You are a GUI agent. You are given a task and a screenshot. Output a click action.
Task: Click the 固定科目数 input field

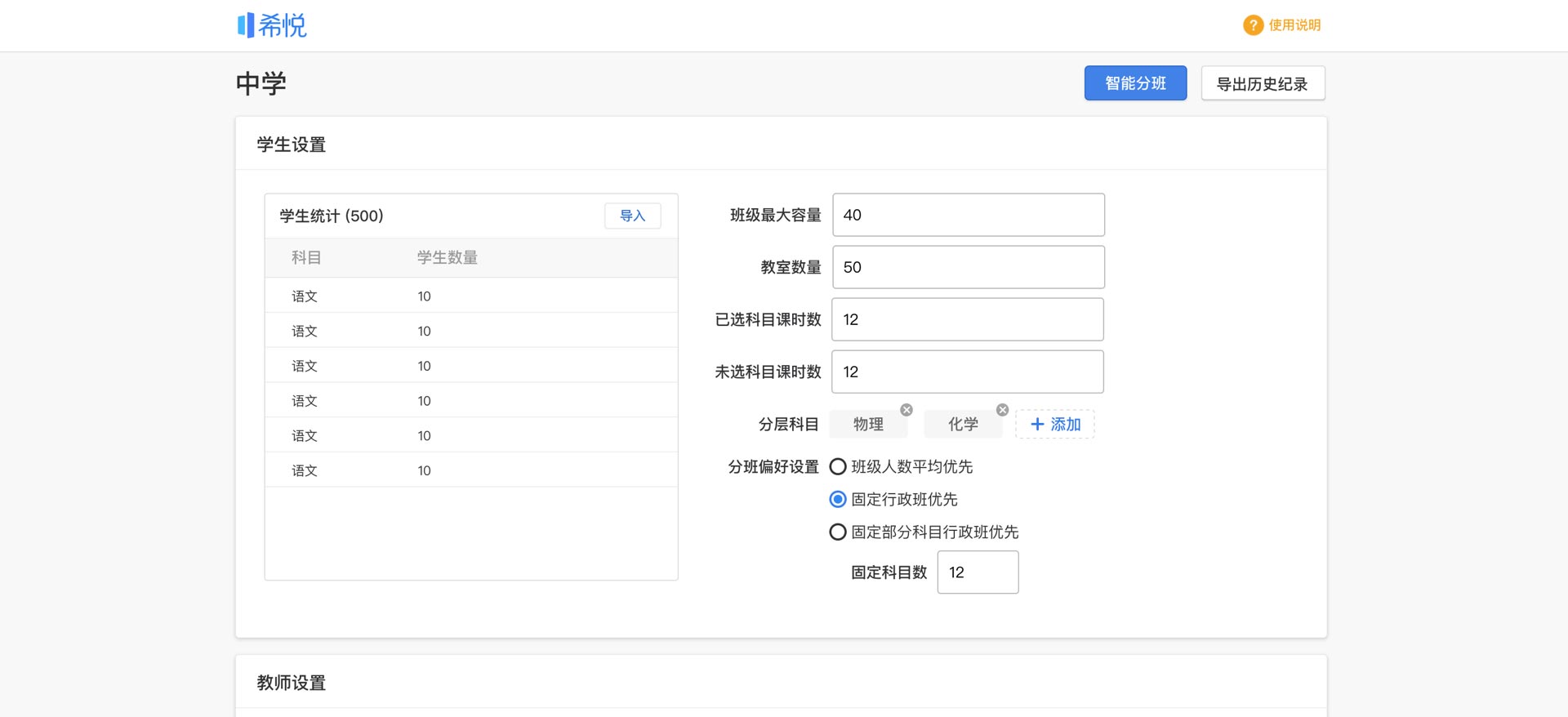click(978, 572)
